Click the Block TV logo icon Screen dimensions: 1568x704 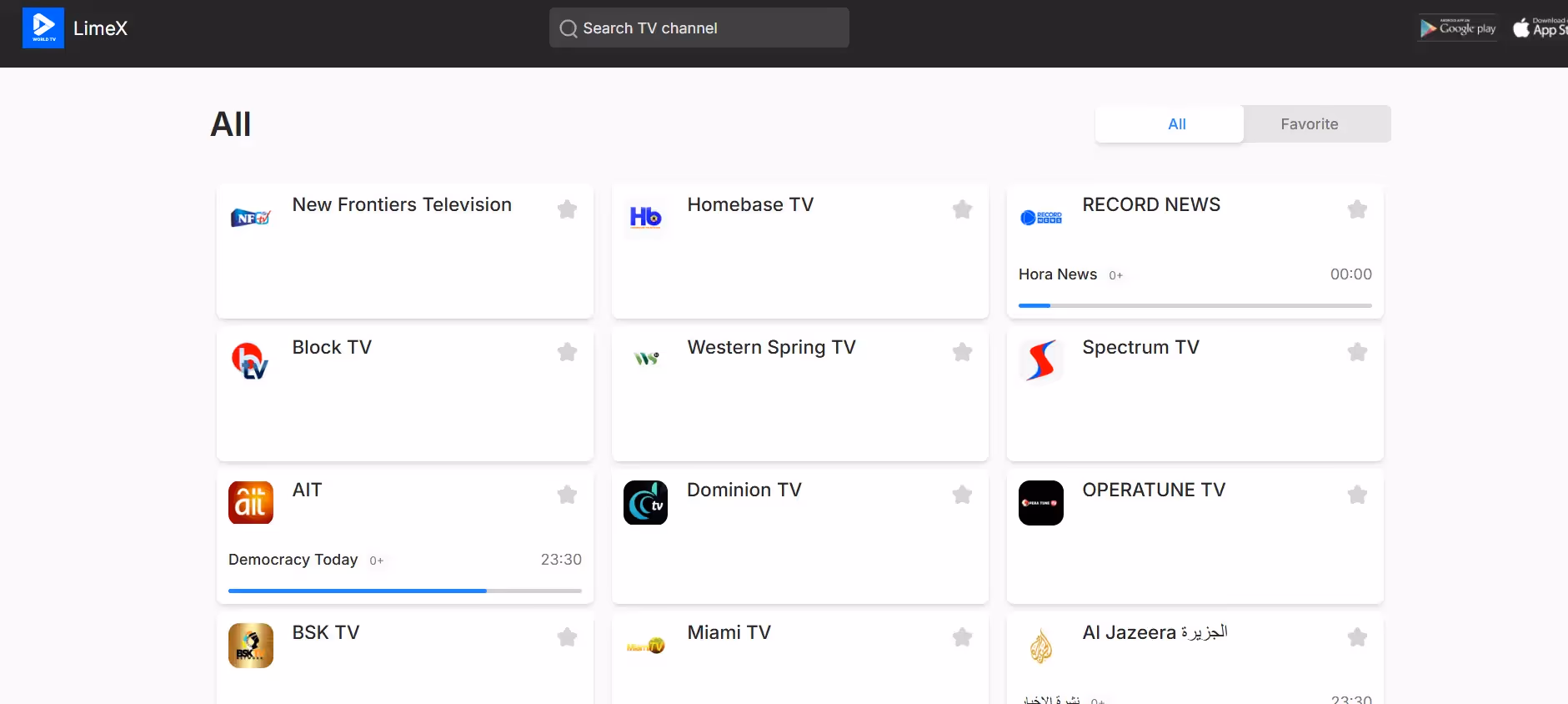[251, 360]
